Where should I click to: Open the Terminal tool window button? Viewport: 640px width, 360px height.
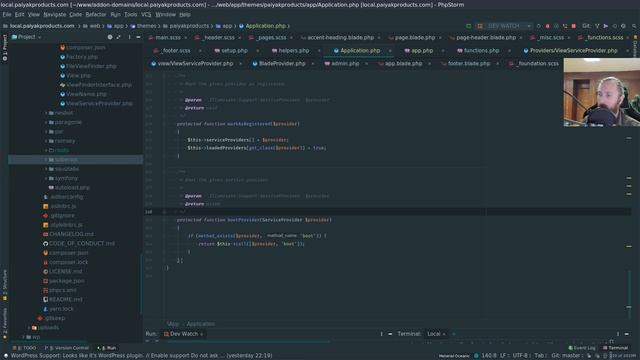(616, 348)
